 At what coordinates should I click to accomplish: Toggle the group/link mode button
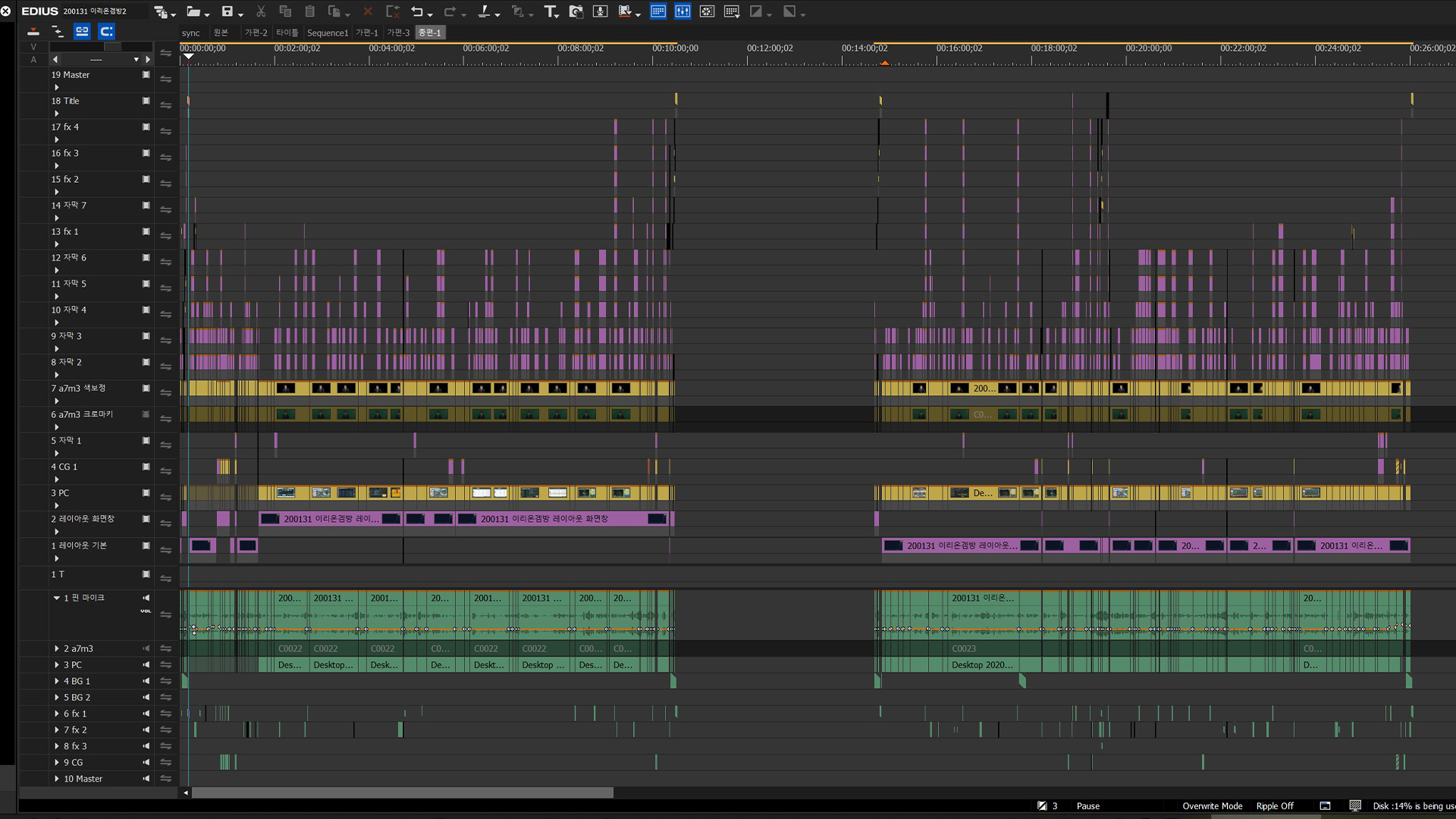[x=82, y=31]
